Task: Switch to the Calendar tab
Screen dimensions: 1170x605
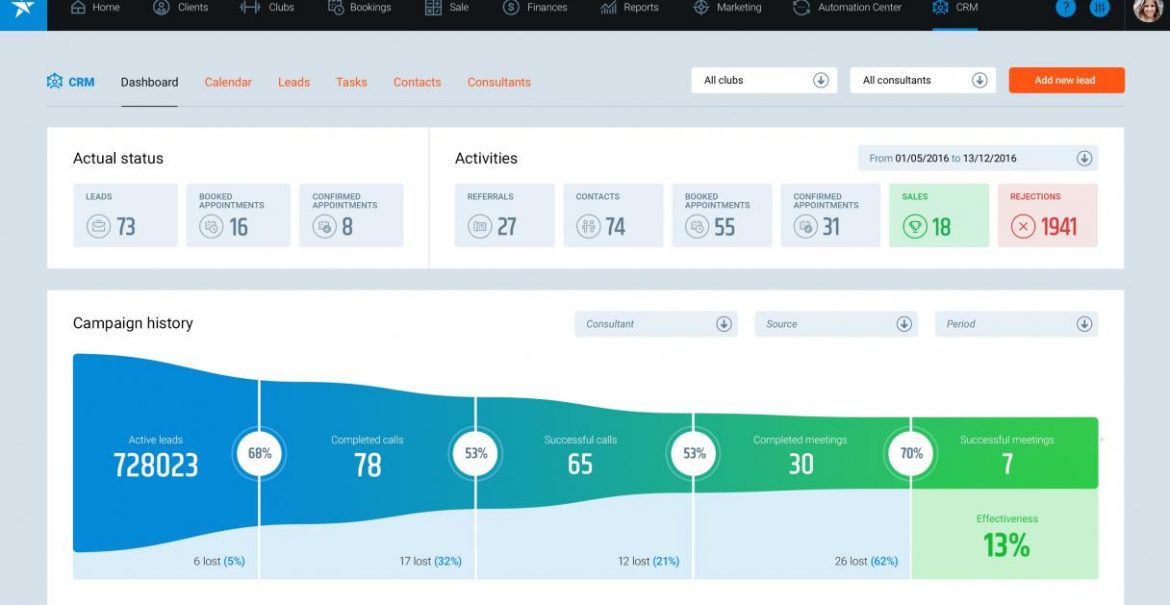Action: point(228,82)
